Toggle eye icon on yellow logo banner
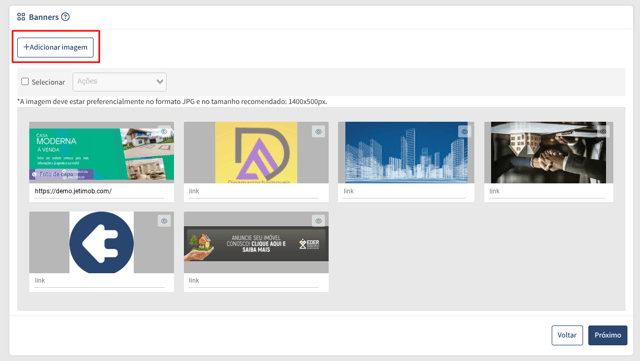The height and width of the screenshot is (361, 640). pyautogui.click(x=318, y=131)
